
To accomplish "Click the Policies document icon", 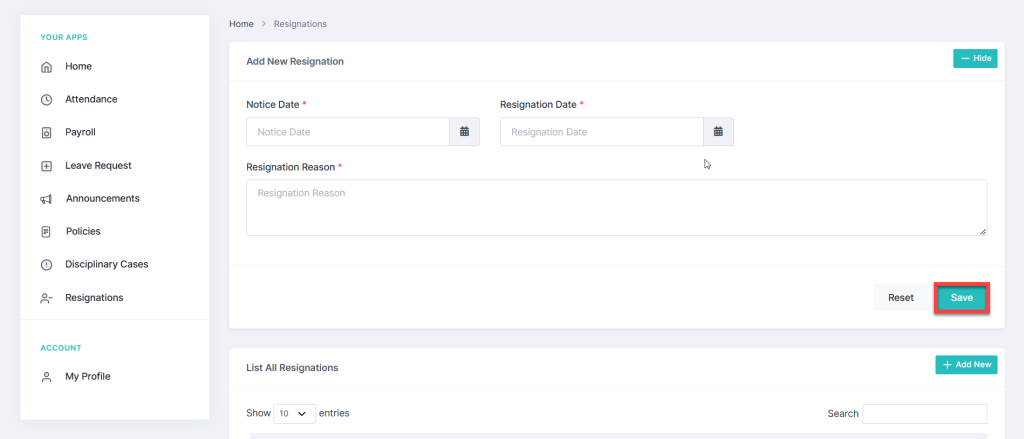I will pyautogui.click(x=46, y=232).
